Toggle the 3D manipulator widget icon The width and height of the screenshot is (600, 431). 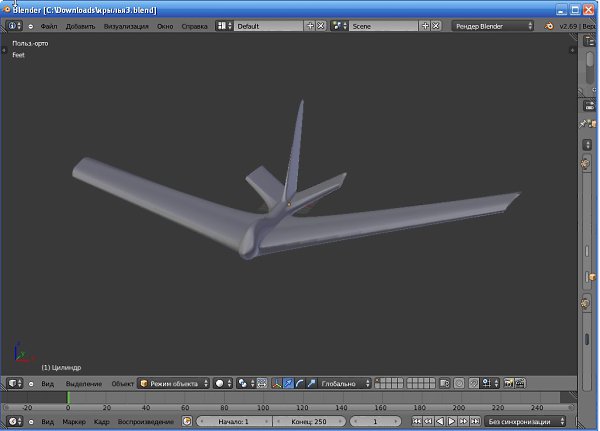tap(278, 383)
